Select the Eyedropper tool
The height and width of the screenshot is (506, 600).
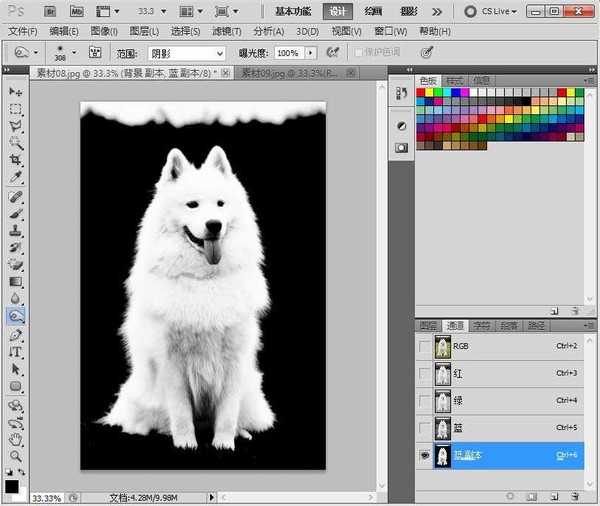pos(15,177)
